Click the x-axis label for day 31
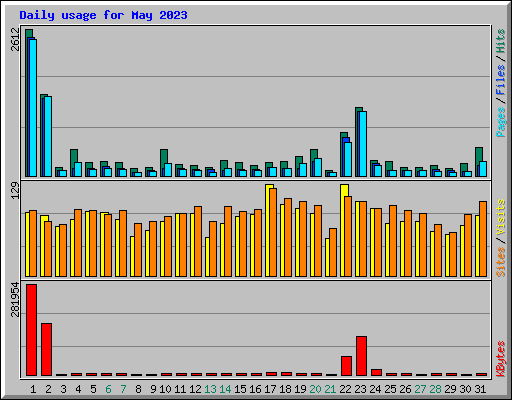This screenshot has width=512, height=400. tap(480, 389)
